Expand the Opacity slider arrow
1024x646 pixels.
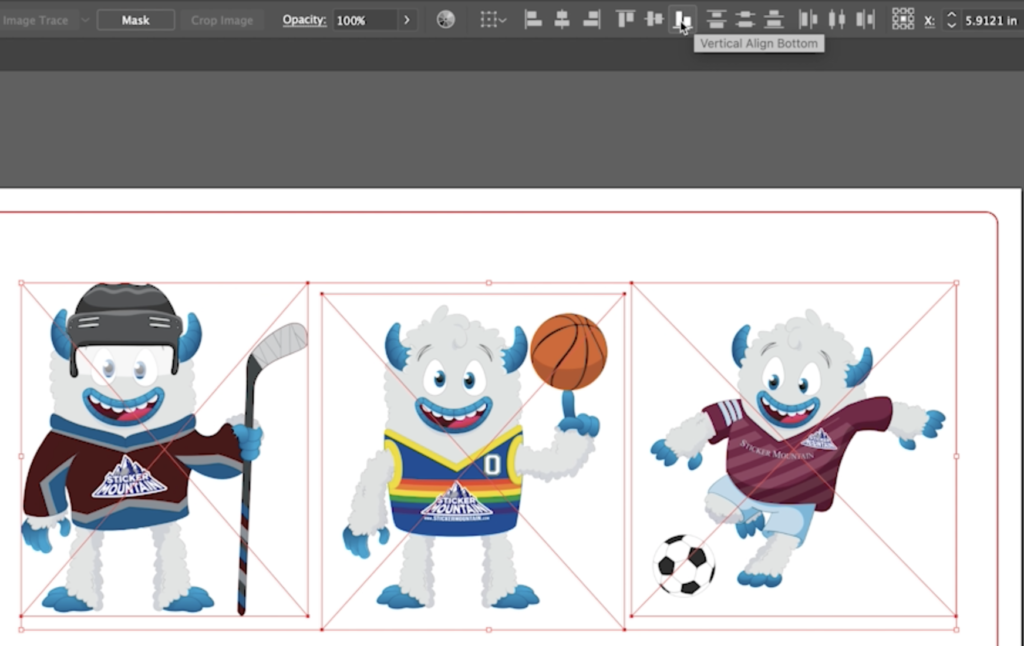407,20
